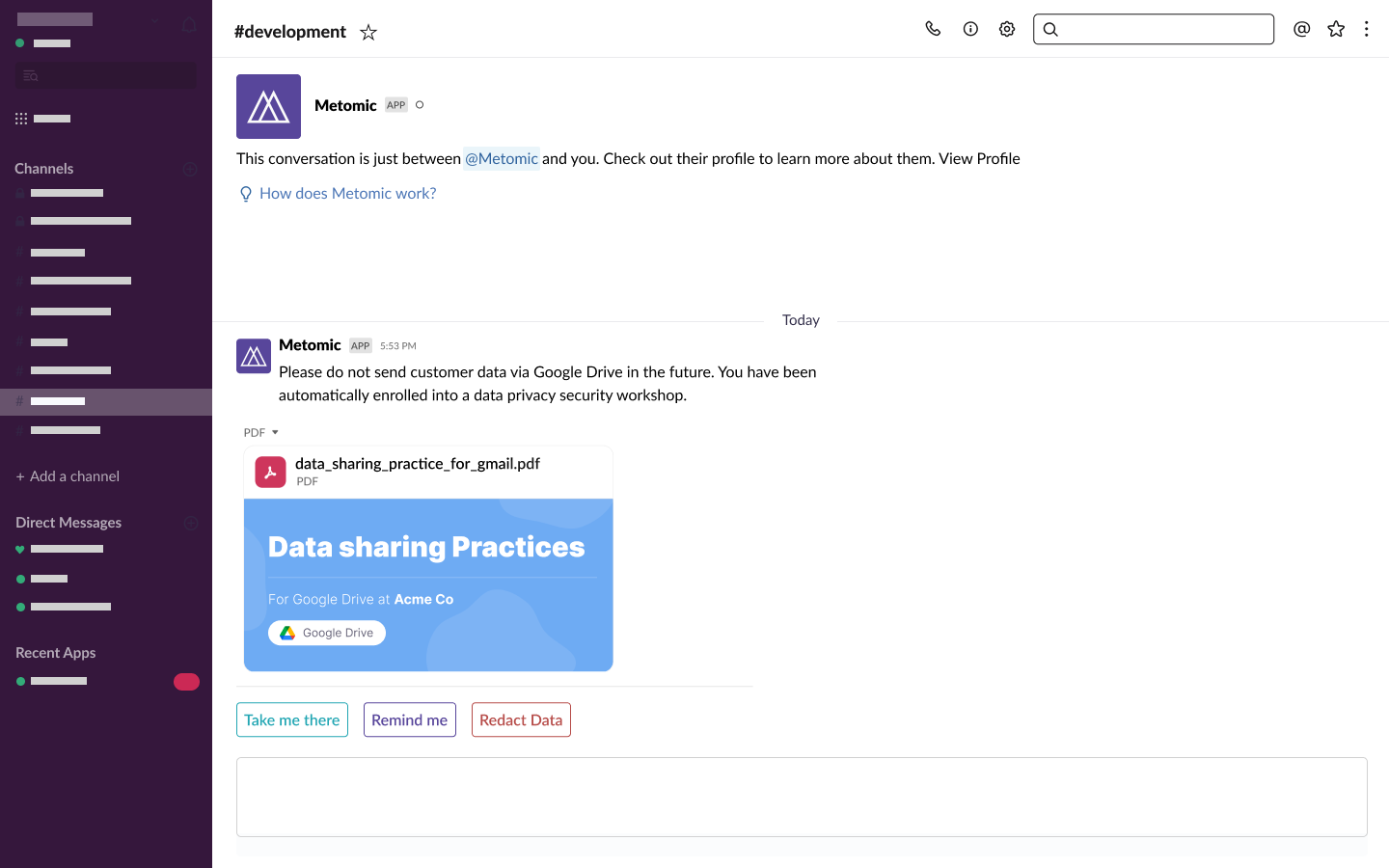View mentions using the @ icon
Screen dimensions: 1389x868
click(x=1302, y=29)
